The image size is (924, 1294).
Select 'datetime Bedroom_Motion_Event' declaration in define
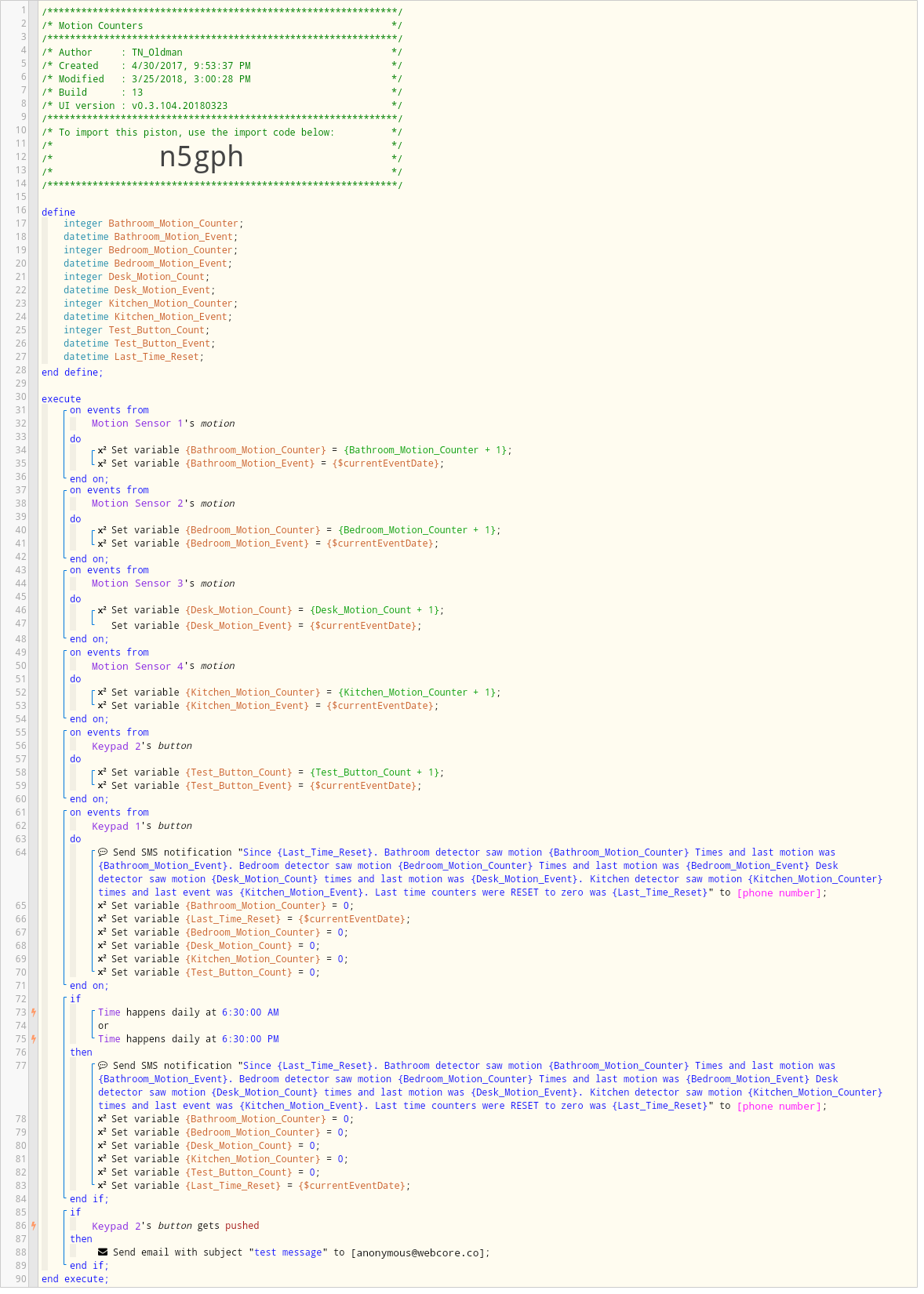[x=148, y=264]
